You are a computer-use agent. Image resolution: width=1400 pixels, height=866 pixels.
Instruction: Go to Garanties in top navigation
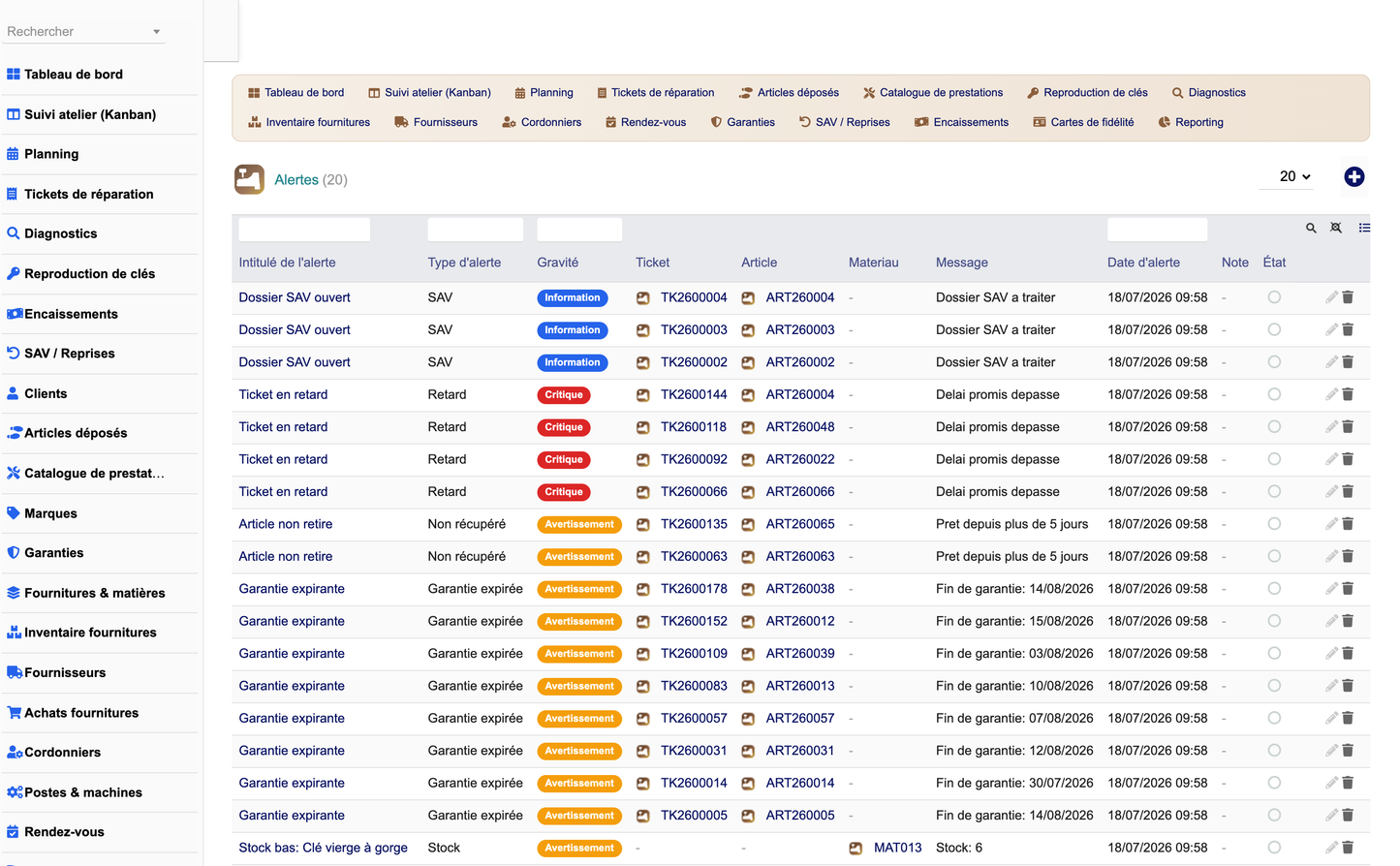(x=743, y=122)
